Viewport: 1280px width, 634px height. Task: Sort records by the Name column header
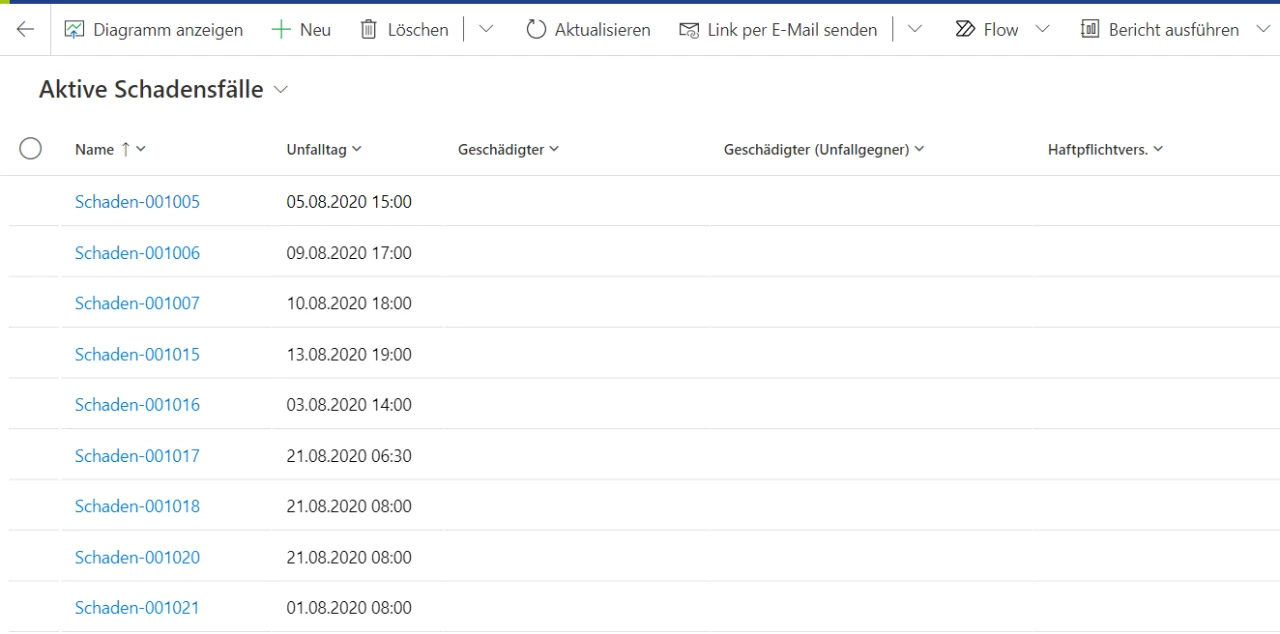[x=94, y=148]
